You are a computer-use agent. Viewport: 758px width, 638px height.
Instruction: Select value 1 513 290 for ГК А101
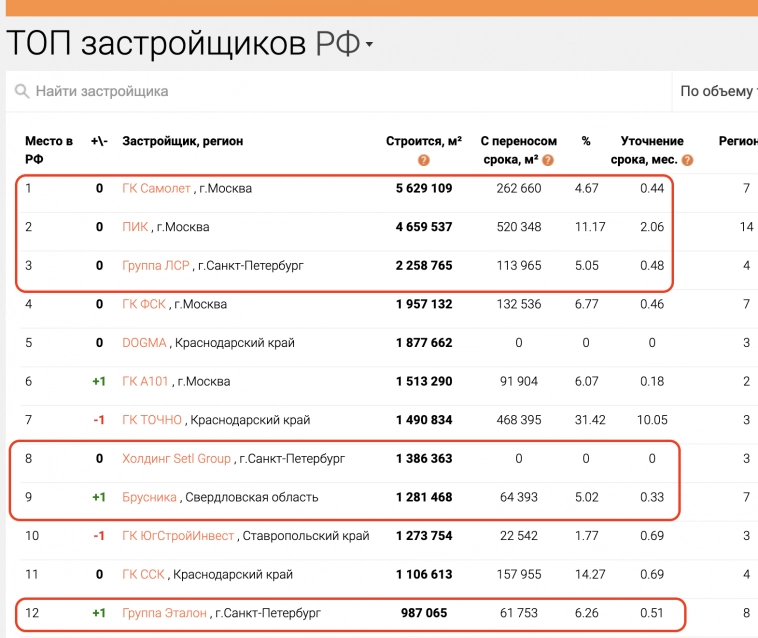click(x=424, y=382)
